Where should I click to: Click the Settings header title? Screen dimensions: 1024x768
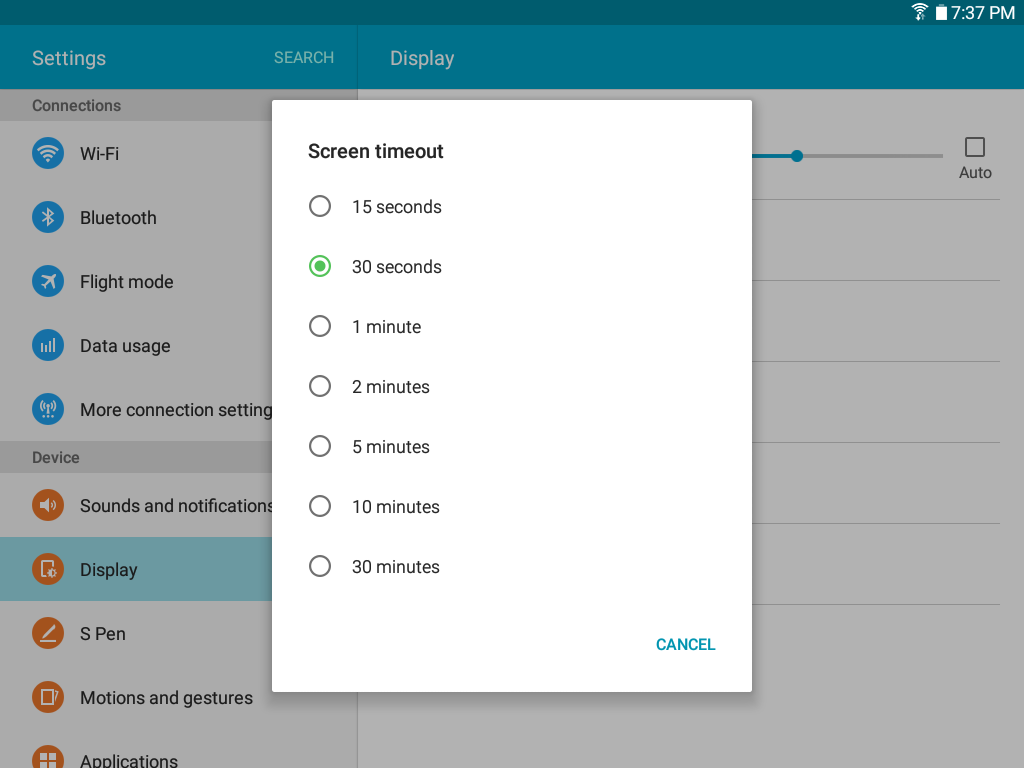(69, 58)
